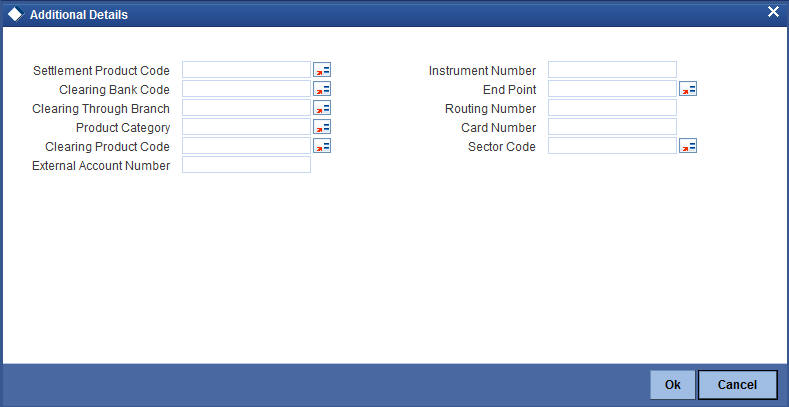Click into the Card Number field
Image resolution: width=789 pixels, height=407 pixels.
click(x=612, y=127)
